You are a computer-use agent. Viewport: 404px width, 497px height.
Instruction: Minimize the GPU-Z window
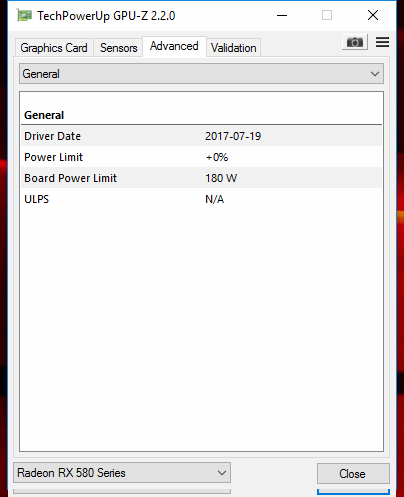click(282, 15)
